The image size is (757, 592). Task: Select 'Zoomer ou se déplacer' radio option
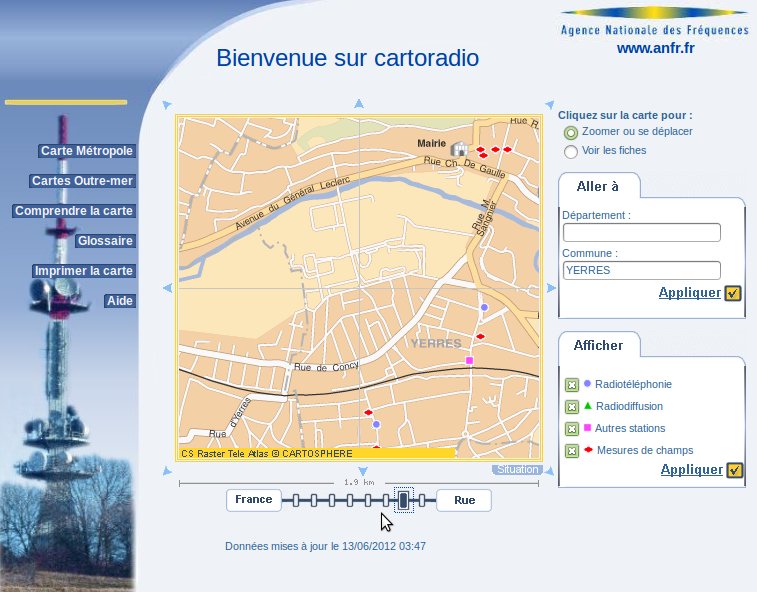[x=571, y=132]
